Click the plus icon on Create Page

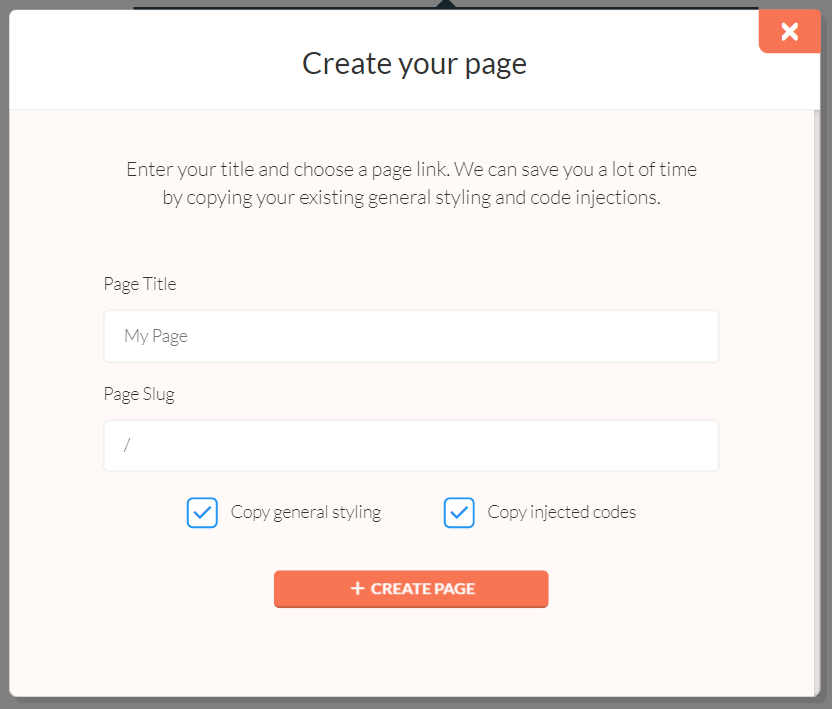357,589
